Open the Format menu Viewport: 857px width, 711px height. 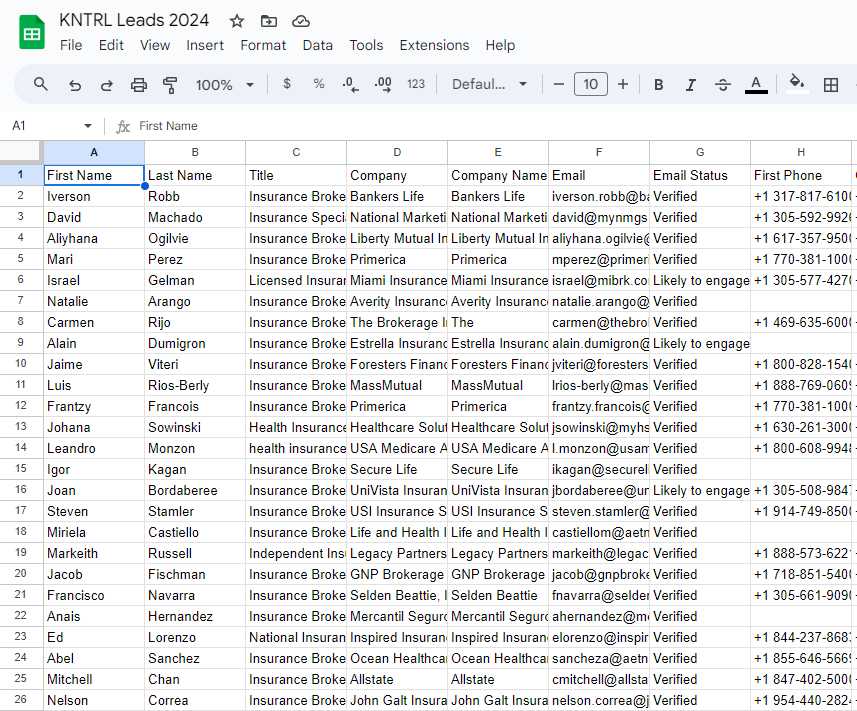tap(263, 45)
